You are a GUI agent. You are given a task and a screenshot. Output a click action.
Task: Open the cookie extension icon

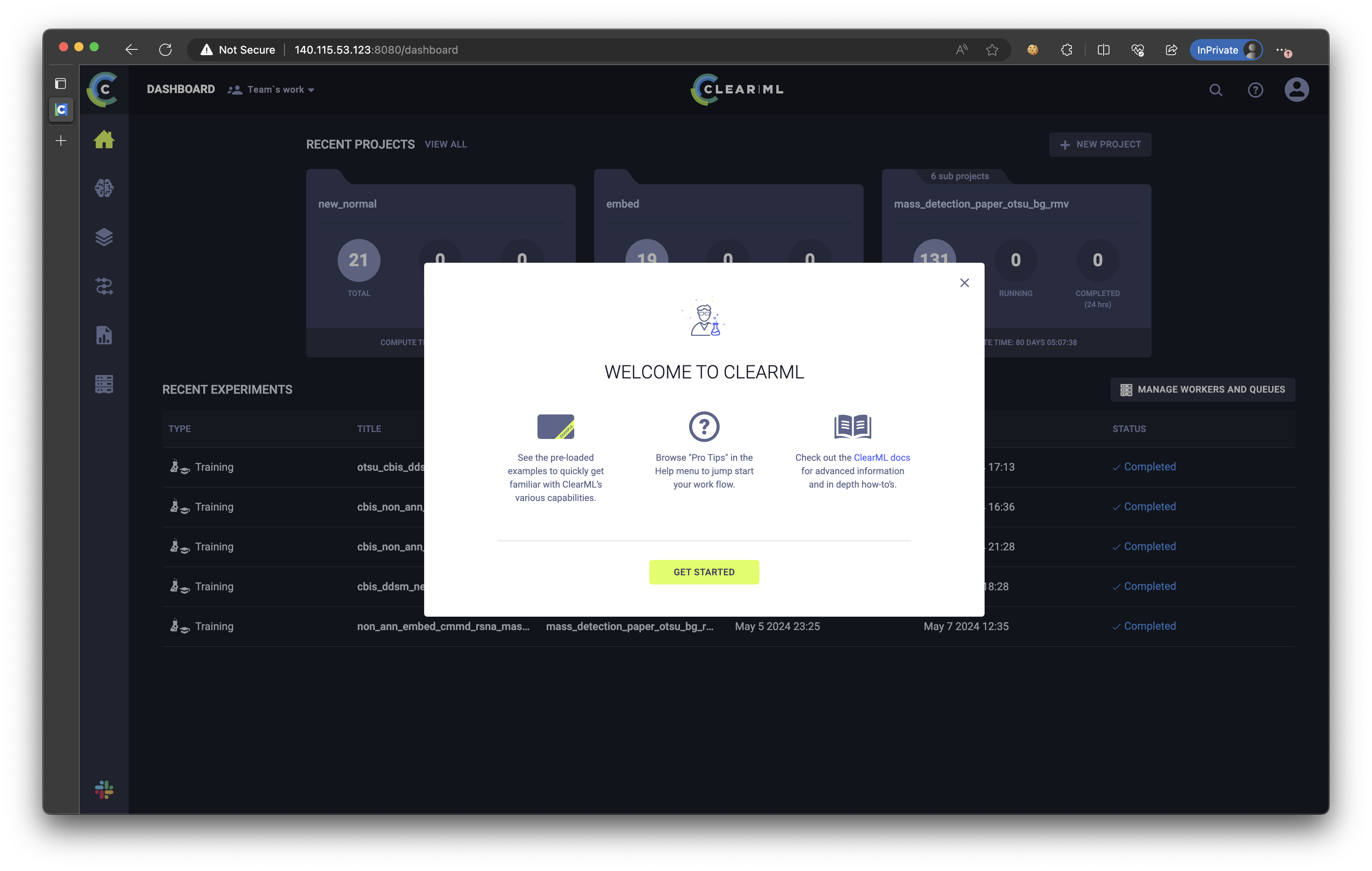[x=1032, y=49]
